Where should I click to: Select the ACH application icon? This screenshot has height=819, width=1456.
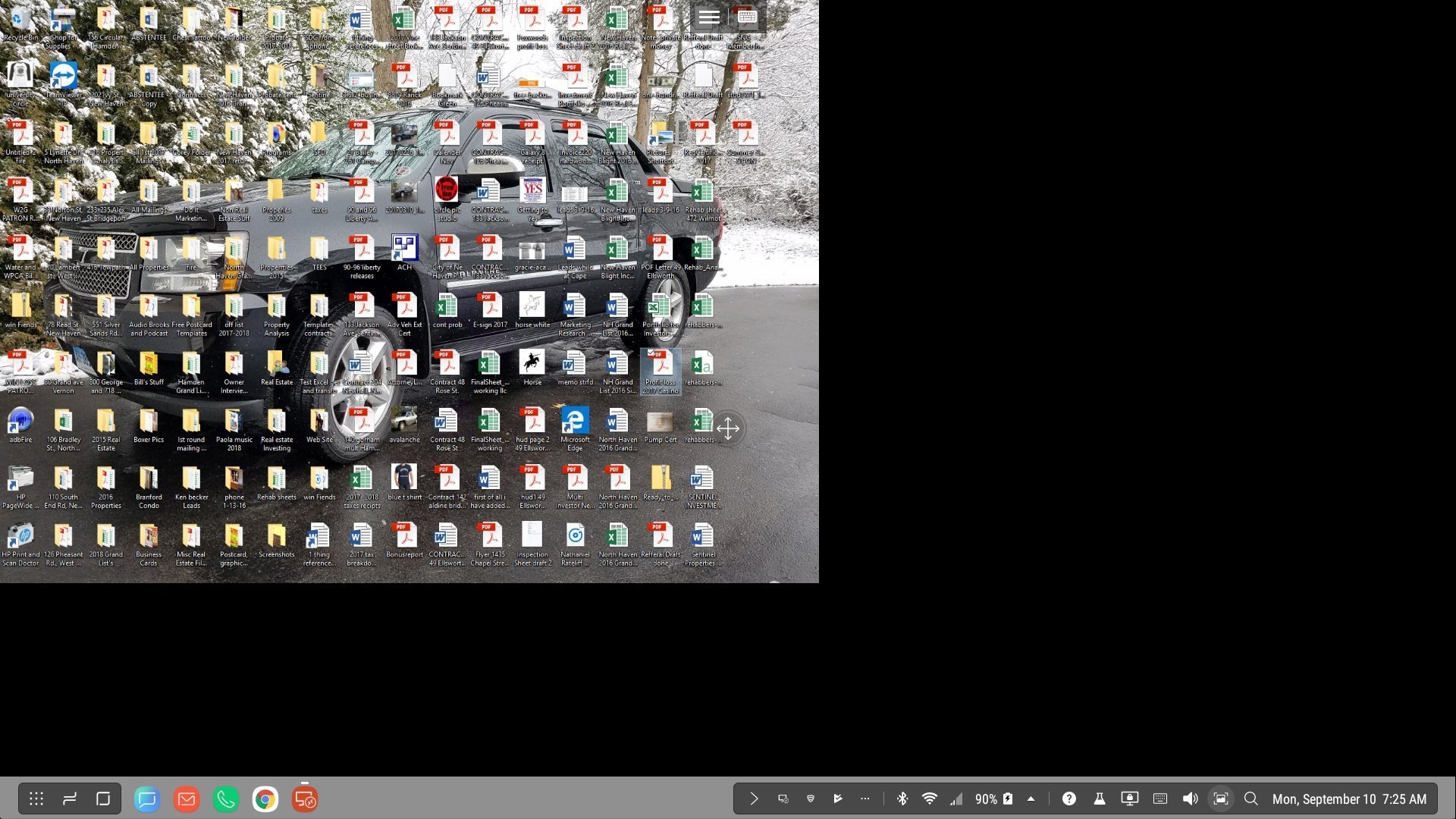pyautogui.click(x=405, y=253)
